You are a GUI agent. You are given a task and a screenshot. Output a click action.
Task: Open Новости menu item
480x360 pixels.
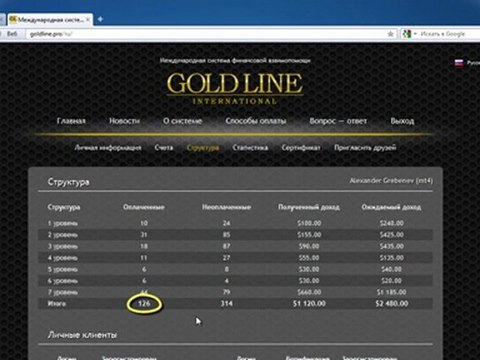(x=124, y=121)
